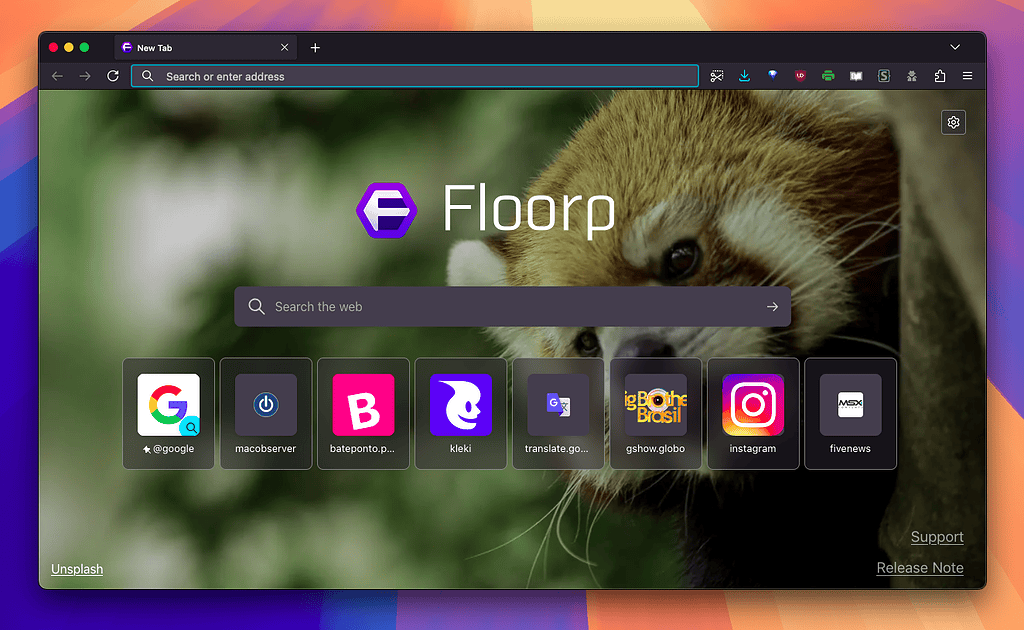Viewport: 1024px width, 630px height.
Task: Open the Extensions puzzle piece menu
Action: 940,76
